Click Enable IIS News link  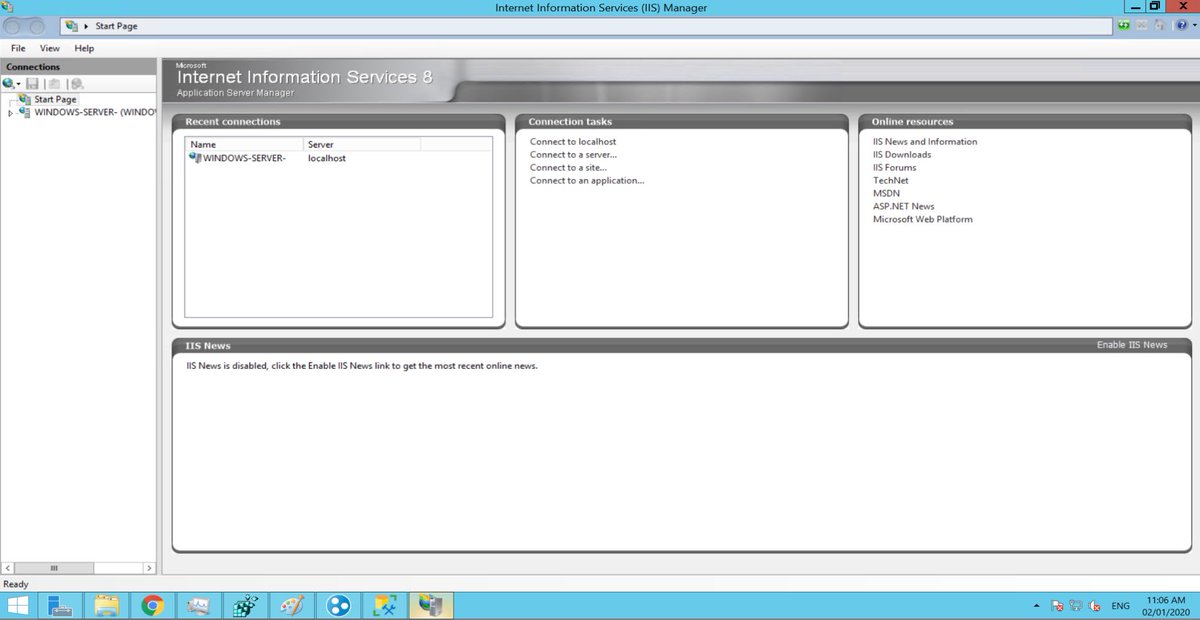click(1132, 345)
